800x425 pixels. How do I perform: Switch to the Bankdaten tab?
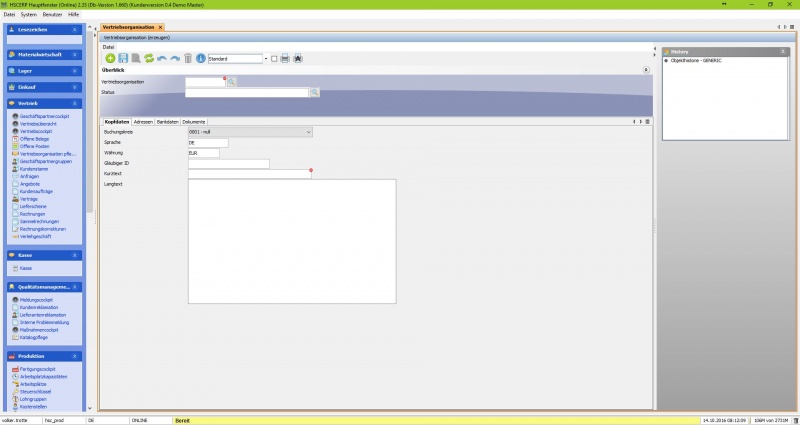pyautogui.click(x=167, y=121)
